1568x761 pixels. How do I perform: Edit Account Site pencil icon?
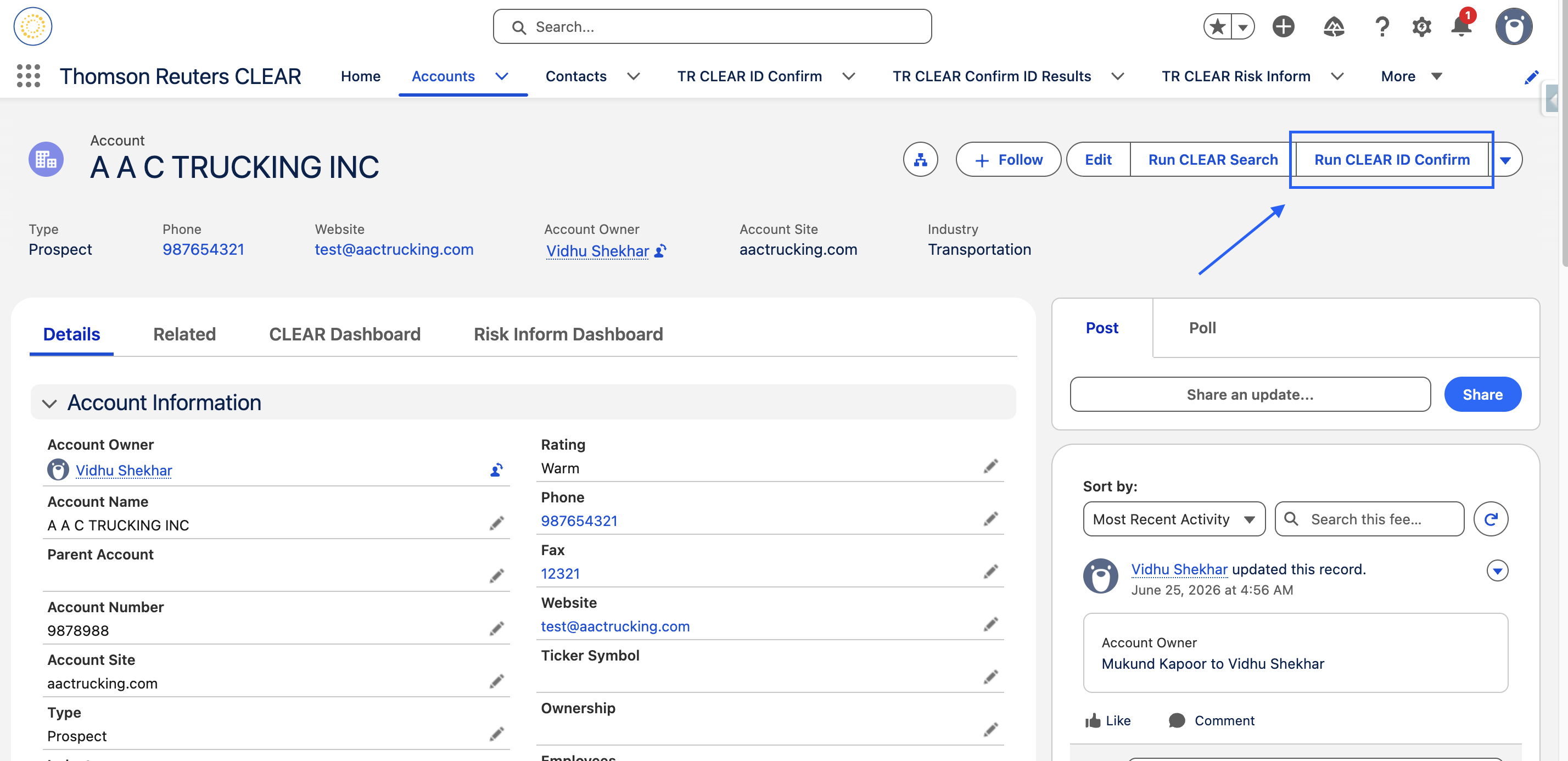coord(497,681)
